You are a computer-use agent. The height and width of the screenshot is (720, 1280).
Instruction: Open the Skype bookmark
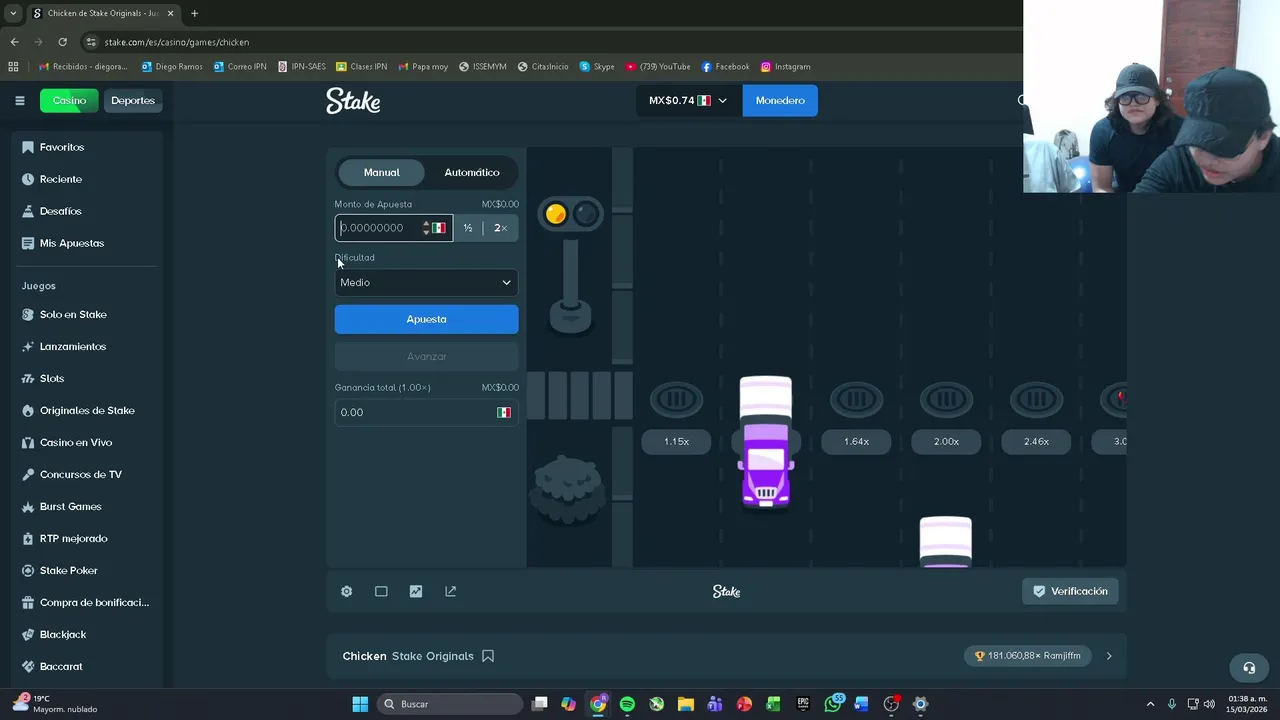tap(597, 67)
